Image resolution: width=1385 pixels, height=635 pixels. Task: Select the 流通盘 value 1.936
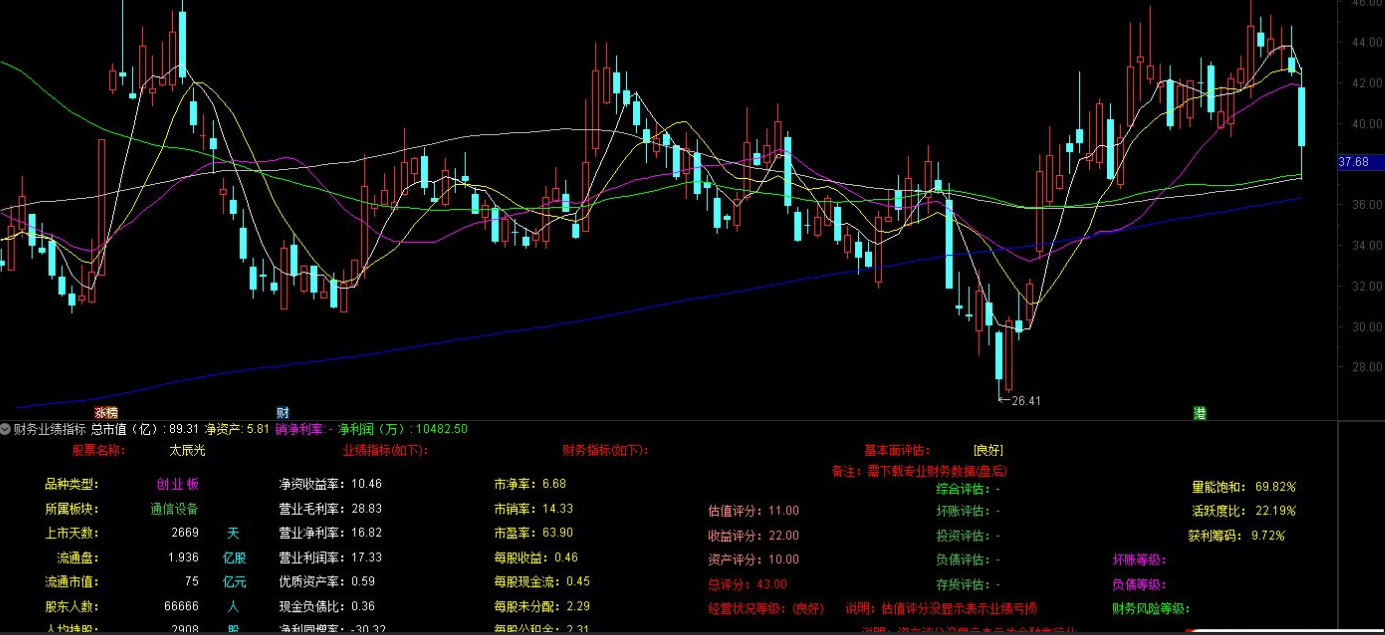[184, 558]
